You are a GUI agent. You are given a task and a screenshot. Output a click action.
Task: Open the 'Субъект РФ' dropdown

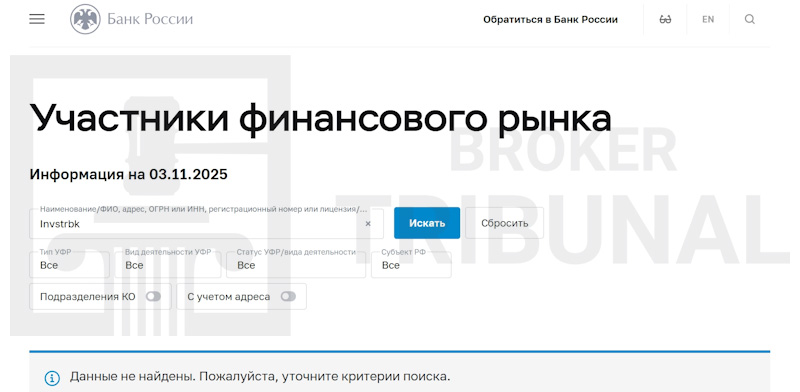[x=411, y=264]
